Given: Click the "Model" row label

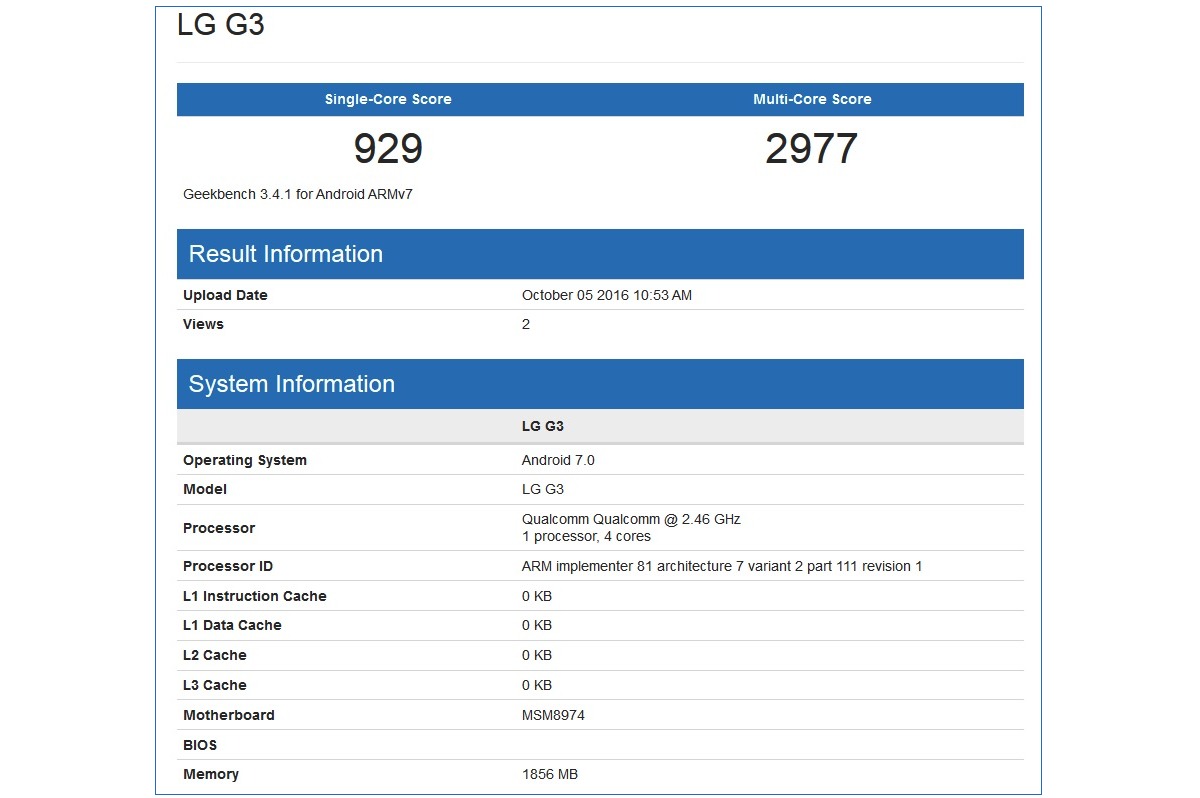Looking at the screenshot, I should pyautogui.click(x=205, y=489).
